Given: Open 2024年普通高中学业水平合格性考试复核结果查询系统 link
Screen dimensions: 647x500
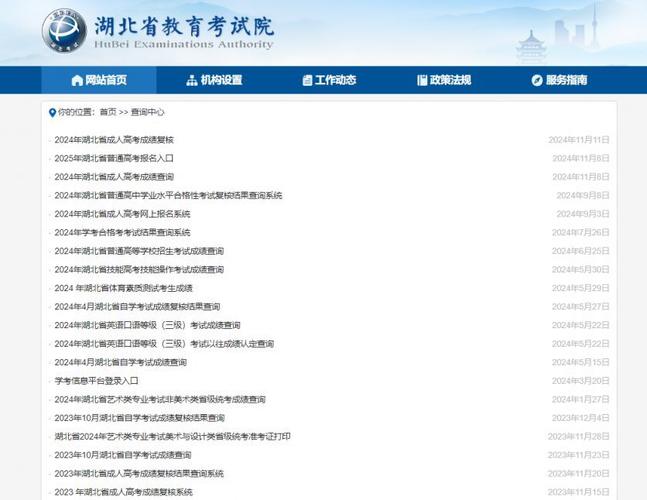Looking at the screenshot, I should click(168, 196).
